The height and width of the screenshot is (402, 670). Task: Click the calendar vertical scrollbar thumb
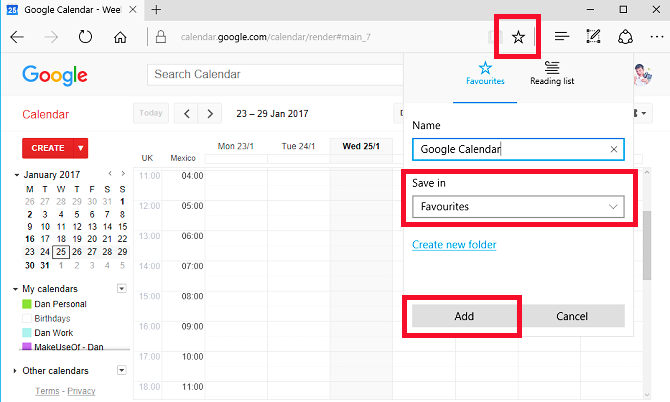(647, 245)
